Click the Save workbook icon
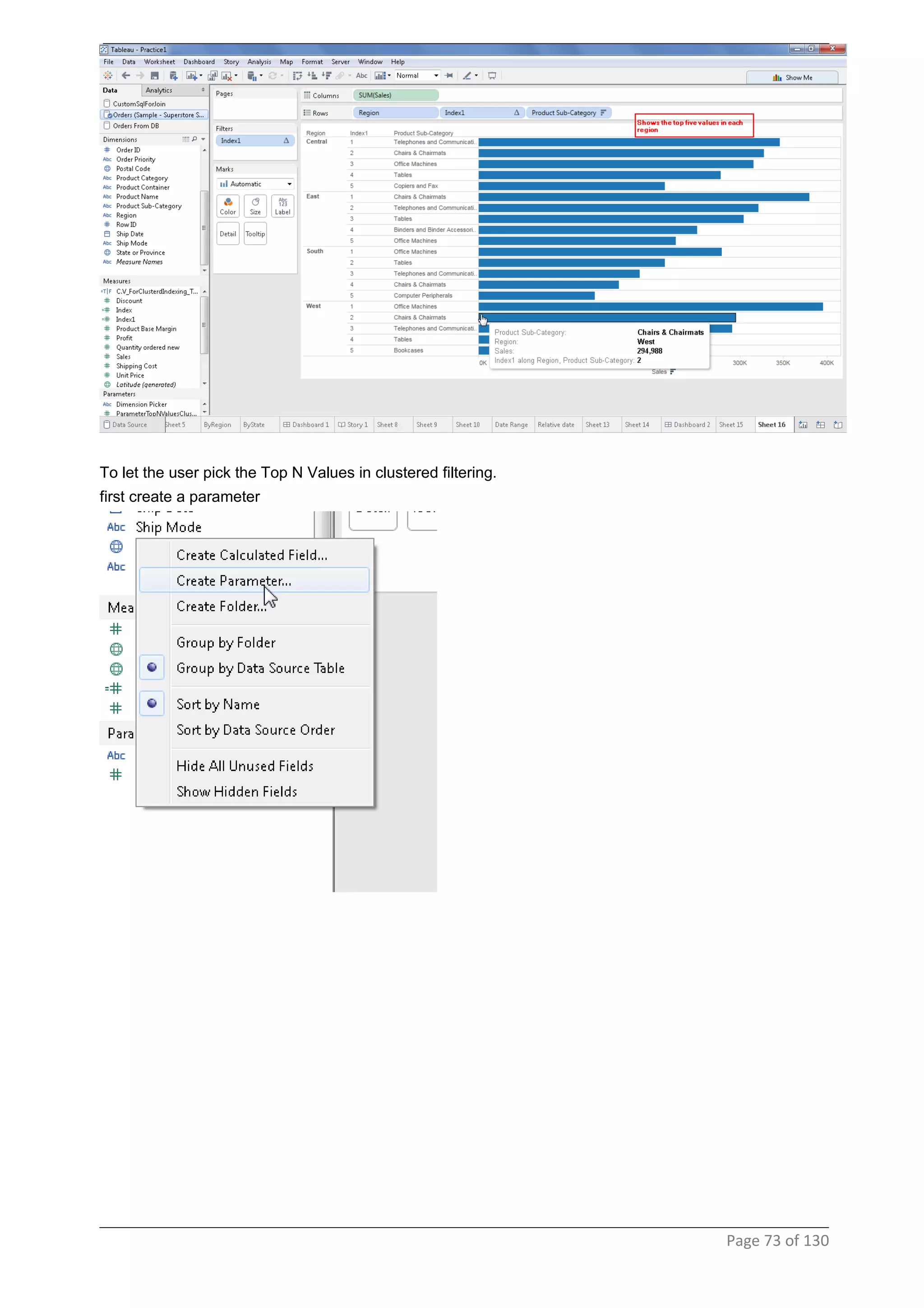Image resolution: width=924 pixels, height=1308 pixels. [x=154, y=75]
